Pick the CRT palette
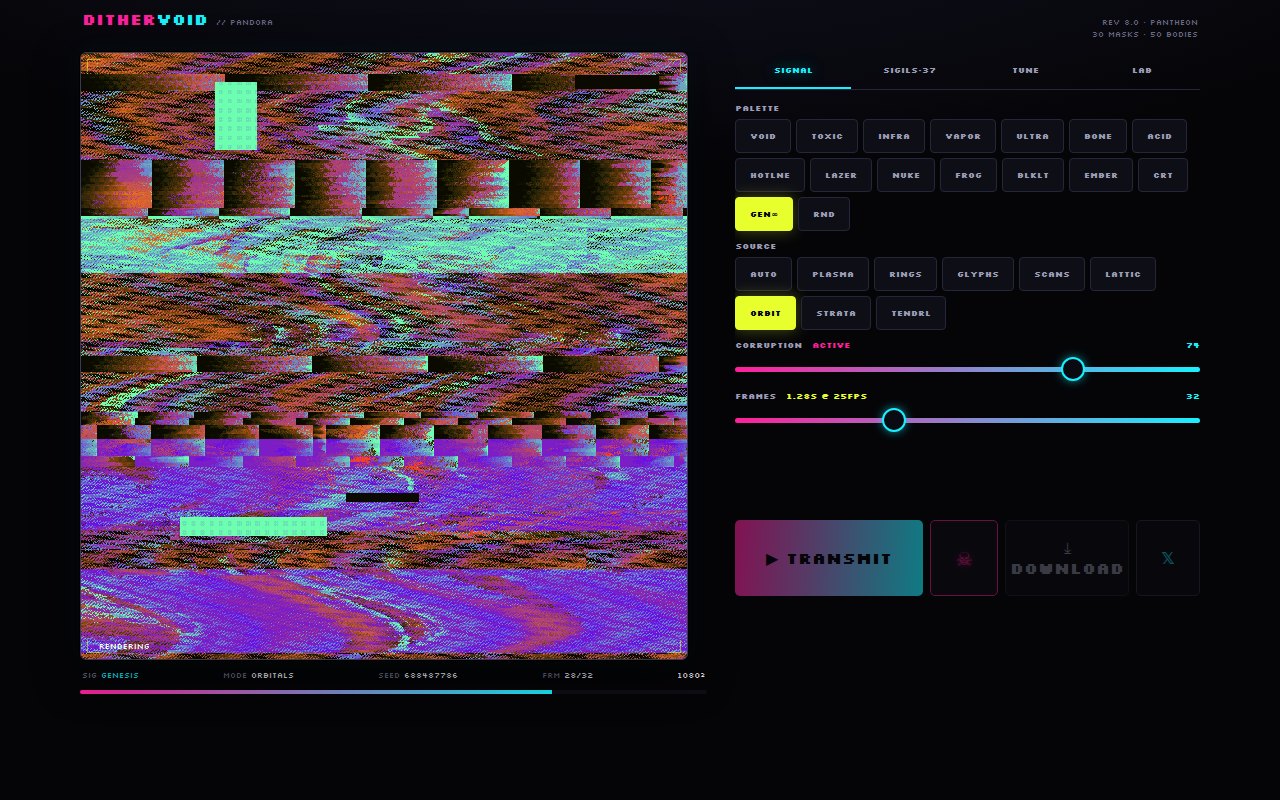Screen dimensions: 1280x800 pos(1163,175)
